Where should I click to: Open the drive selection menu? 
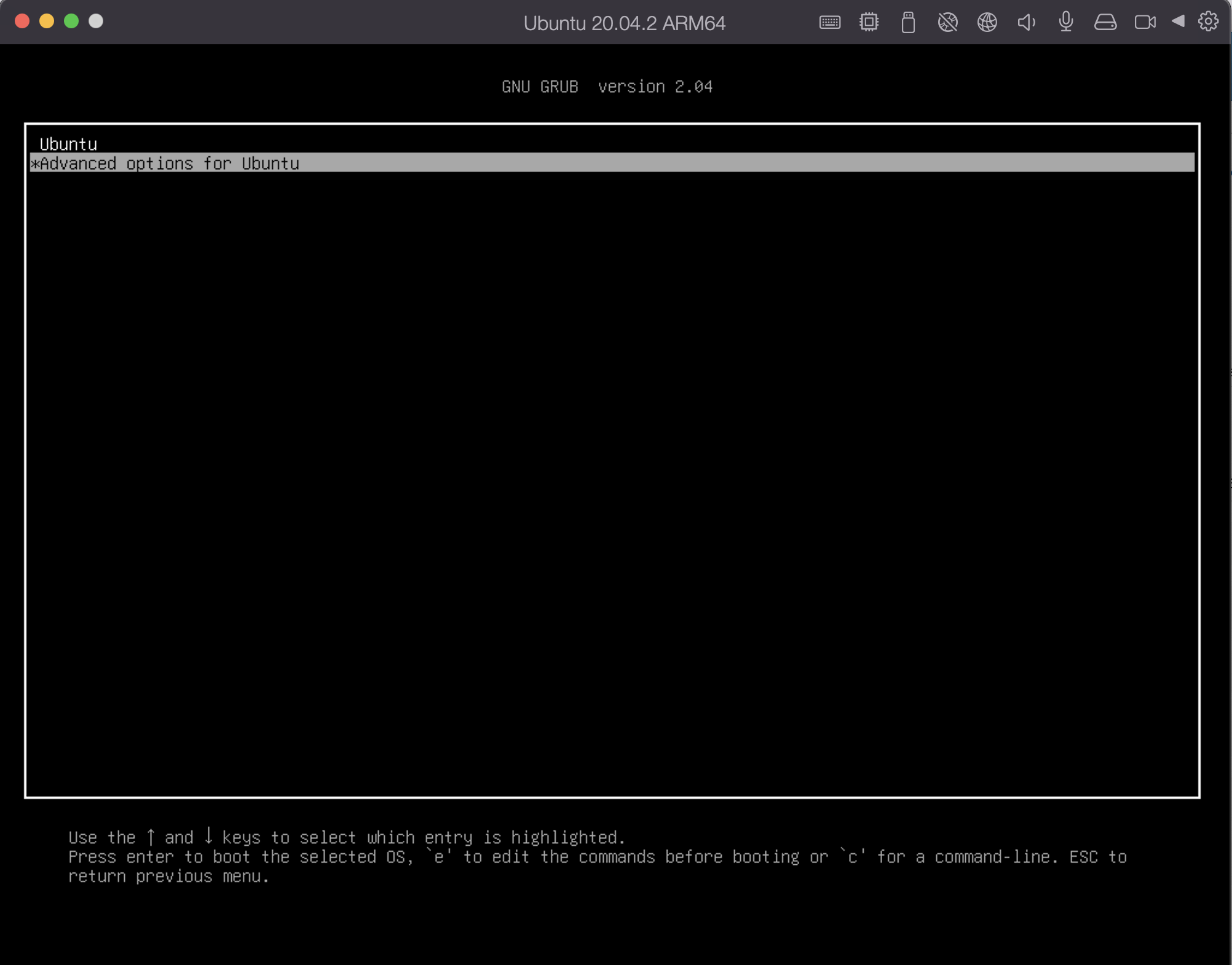1105,22
